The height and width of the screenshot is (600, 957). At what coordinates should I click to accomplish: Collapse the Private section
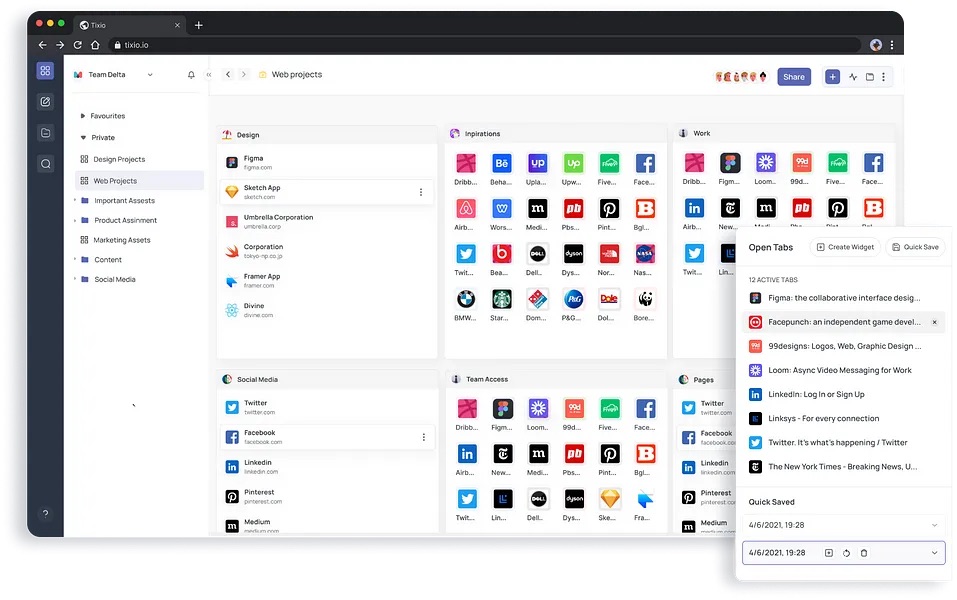tap(83, 138)
